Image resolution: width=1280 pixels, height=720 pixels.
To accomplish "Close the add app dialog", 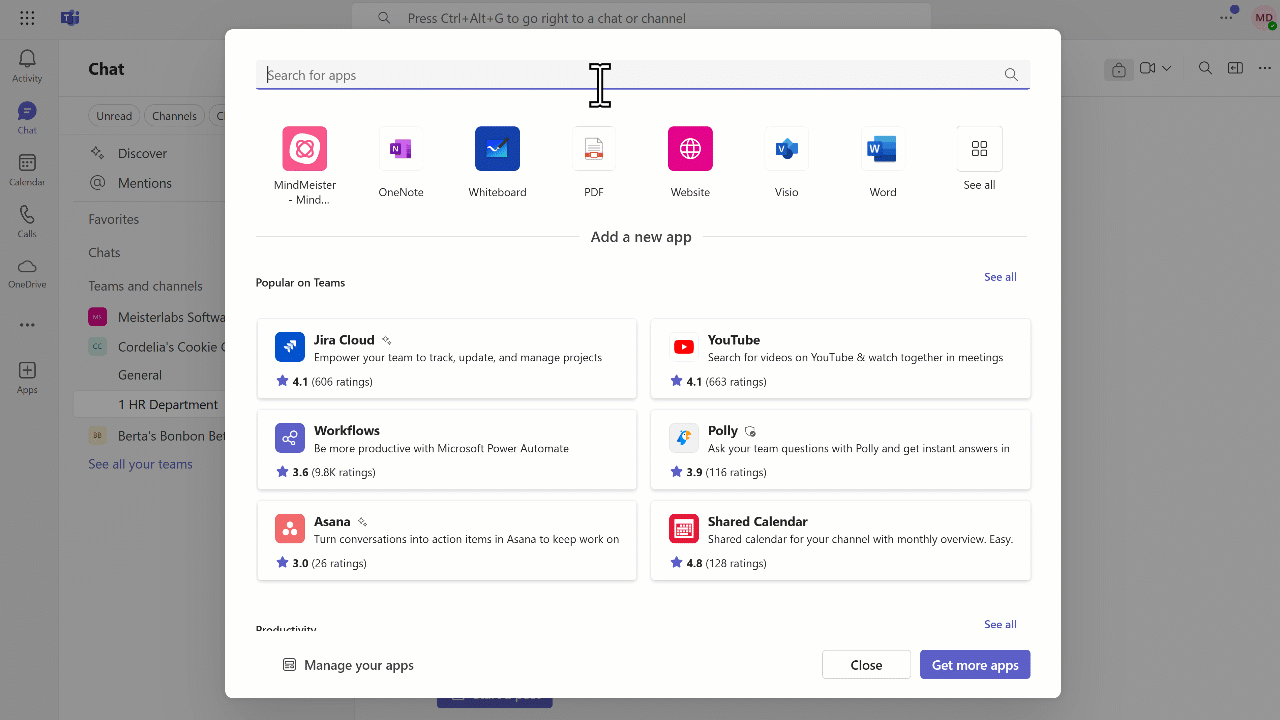I will [x=866, y=665].
